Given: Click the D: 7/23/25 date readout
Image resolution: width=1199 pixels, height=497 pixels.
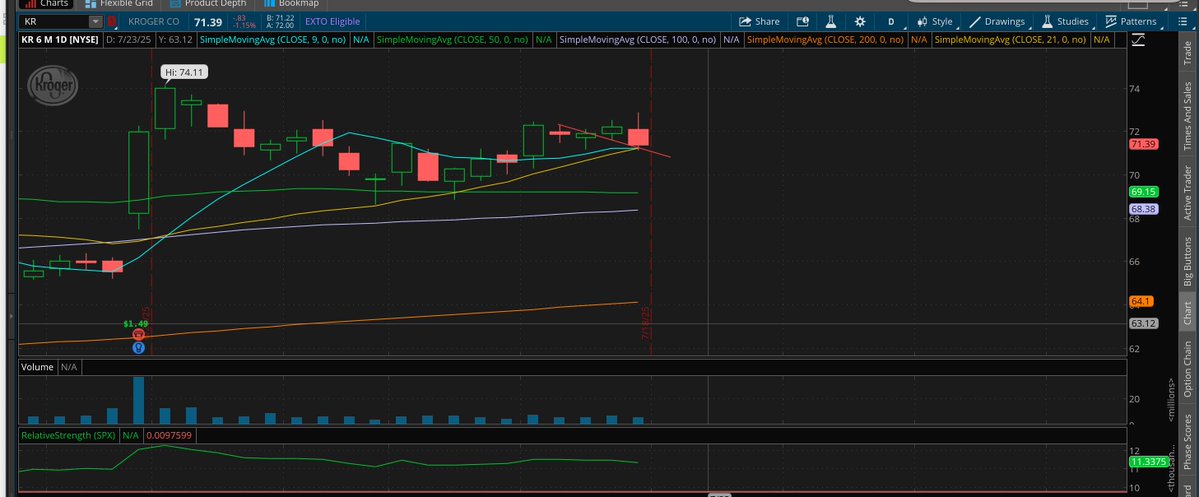Looking at the screenshot, I should tap(128, 39).
